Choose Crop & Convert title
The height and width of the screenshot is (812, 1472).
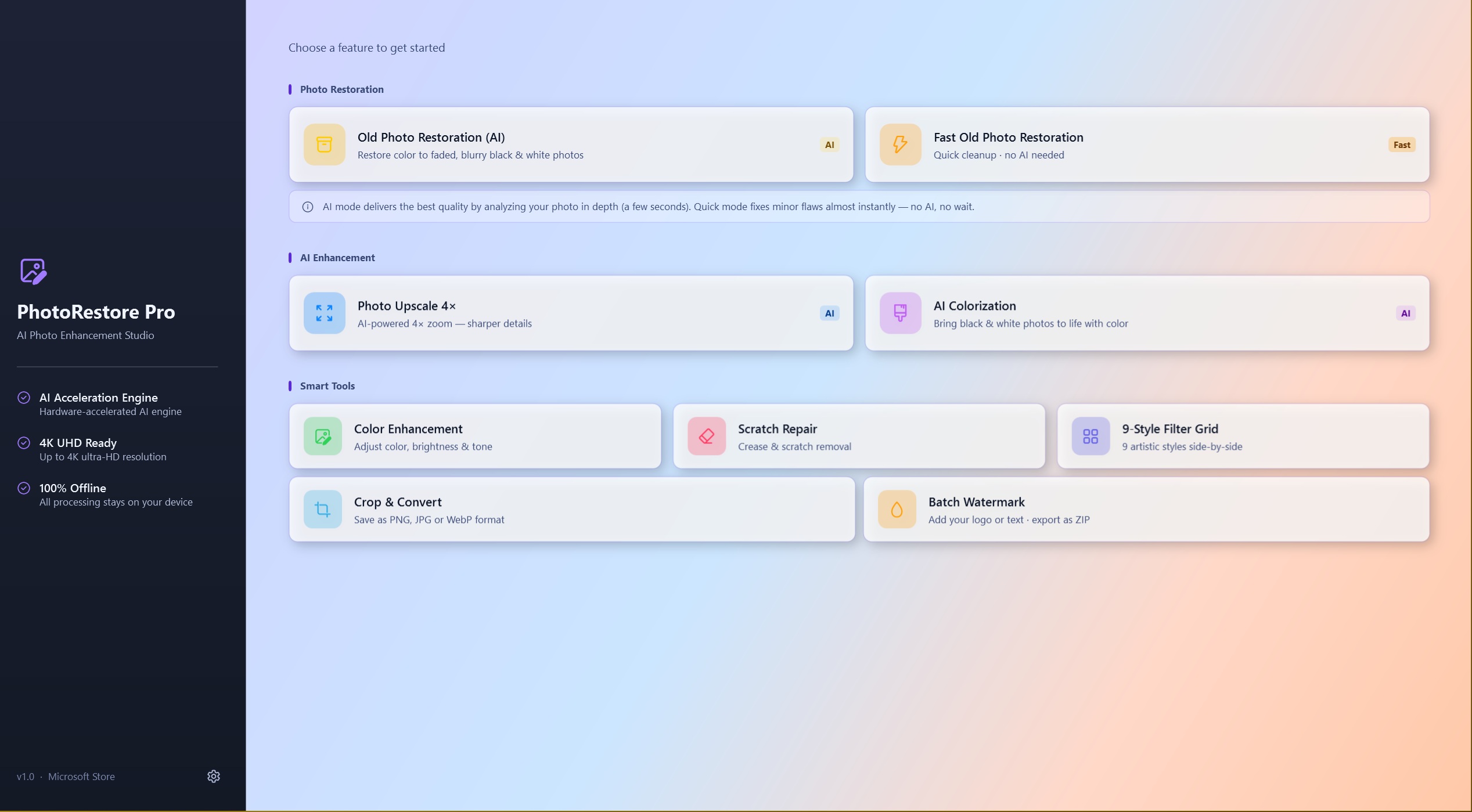click(398, 502)
